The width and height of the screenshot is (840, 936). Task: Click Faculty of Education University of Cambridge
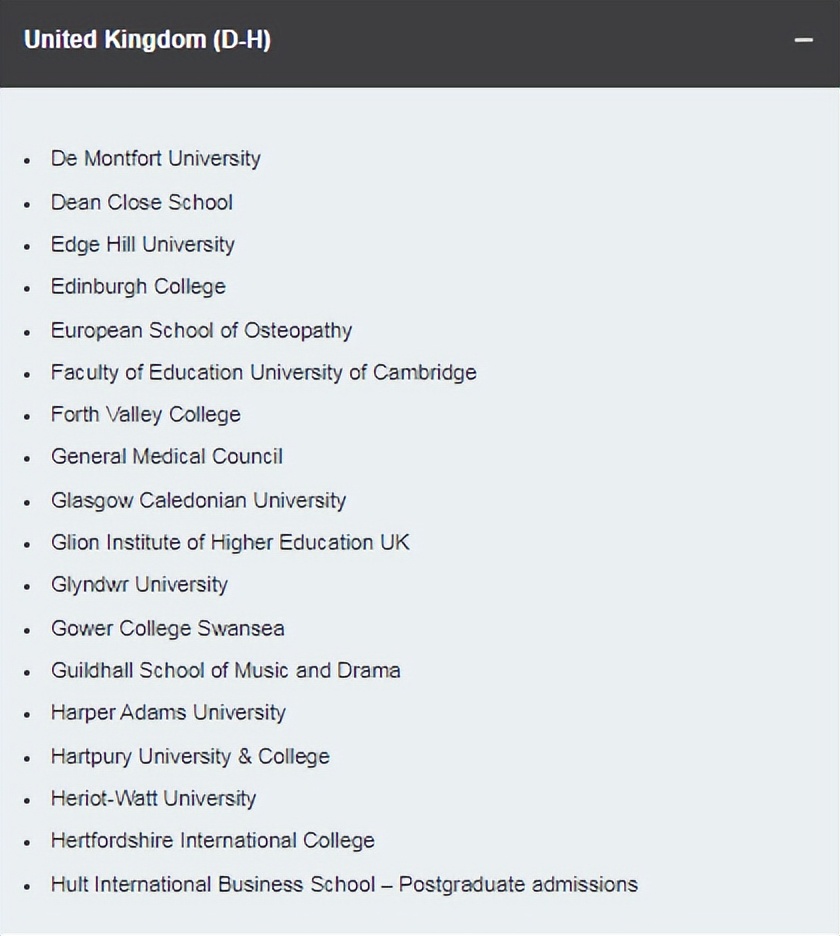pos(263,373)
